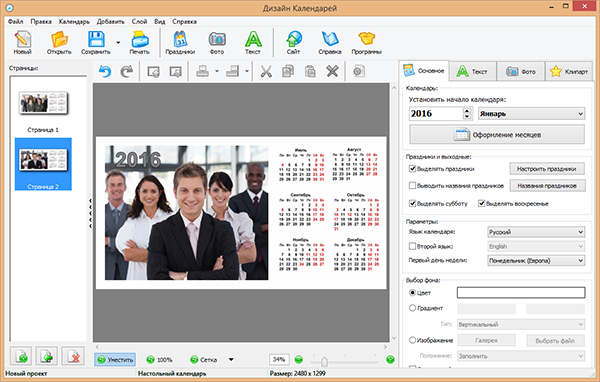Open the month dropdown showing Январь
Image resolution: width=600 pixels, height=382 pixels.
click(532, 114)
